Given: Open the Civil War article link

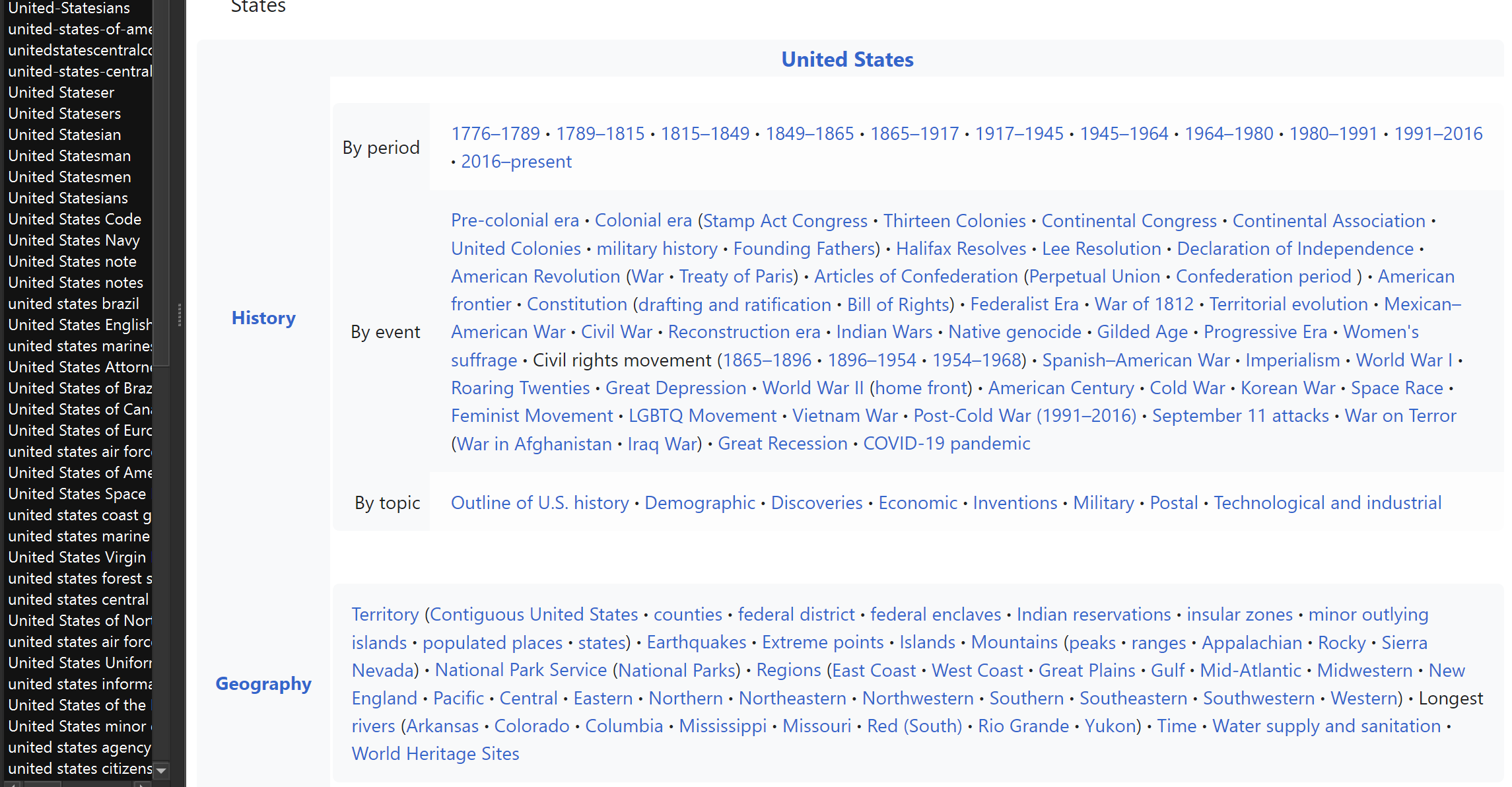Looking at the screenshot, I should 616,332.
